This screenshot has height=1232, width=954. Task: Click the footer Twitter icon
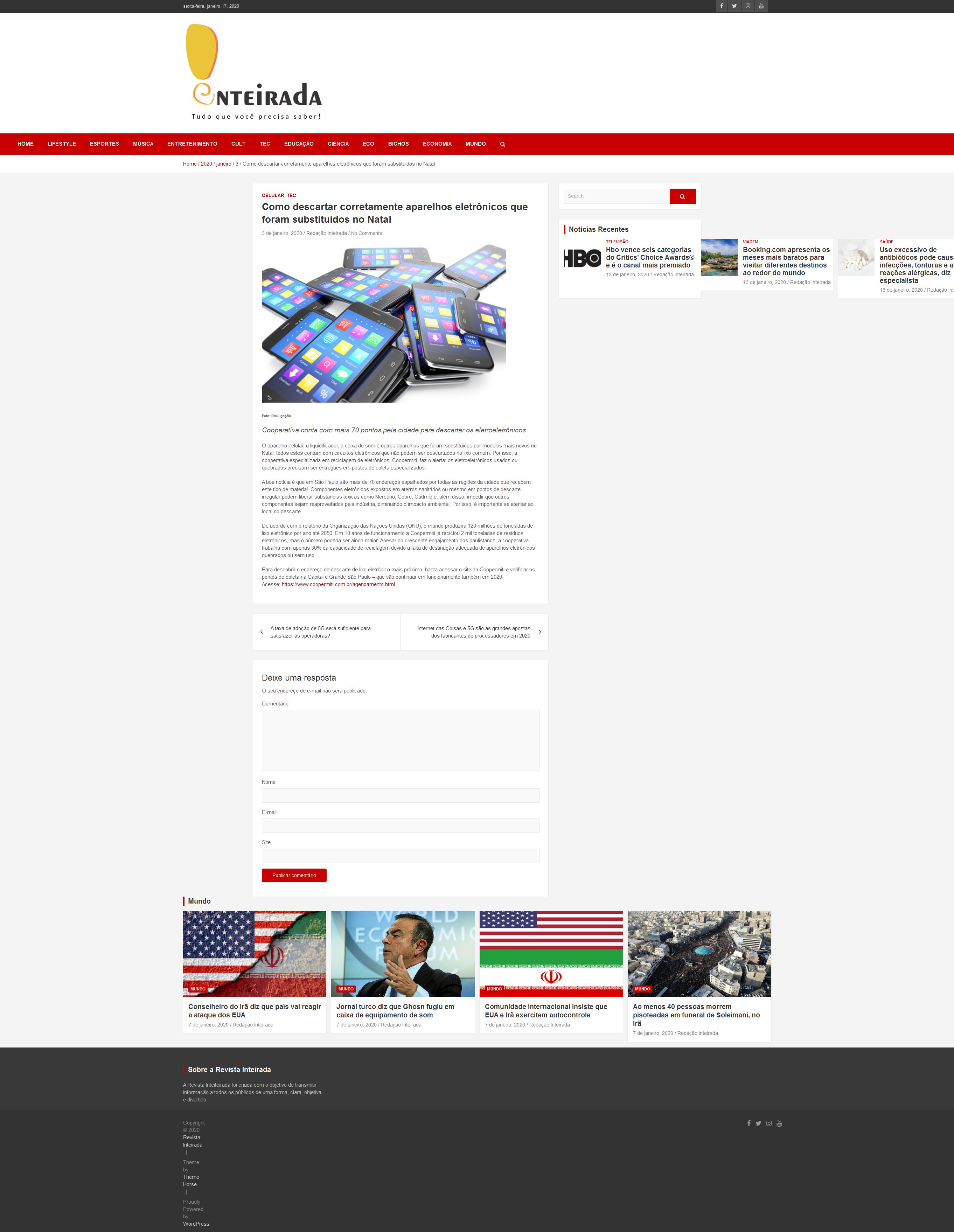(x=758, y=1123)
